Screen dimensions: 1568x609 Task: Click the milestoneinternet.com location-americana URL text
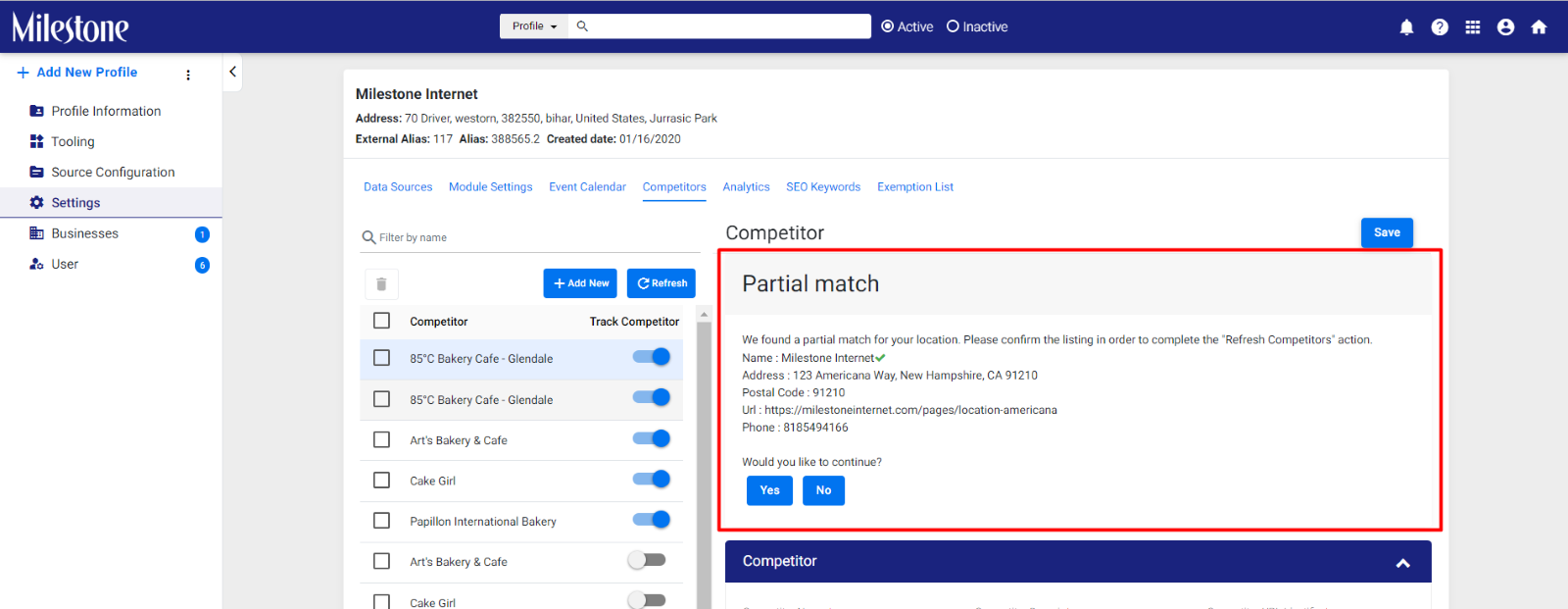coord(910,410)
